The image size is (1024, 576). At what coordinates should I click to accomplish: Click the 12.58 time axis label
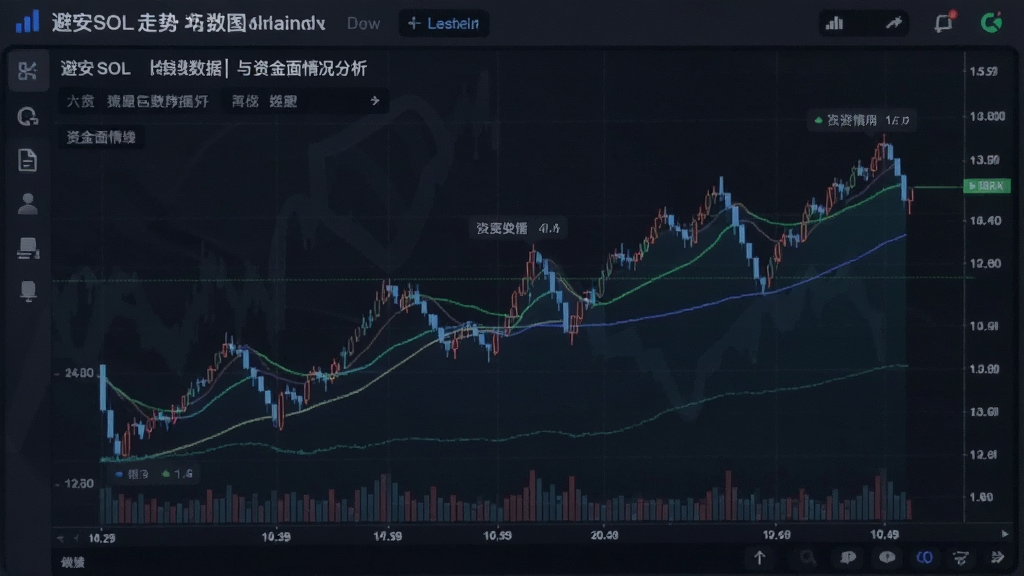click(x=776, y=535)
